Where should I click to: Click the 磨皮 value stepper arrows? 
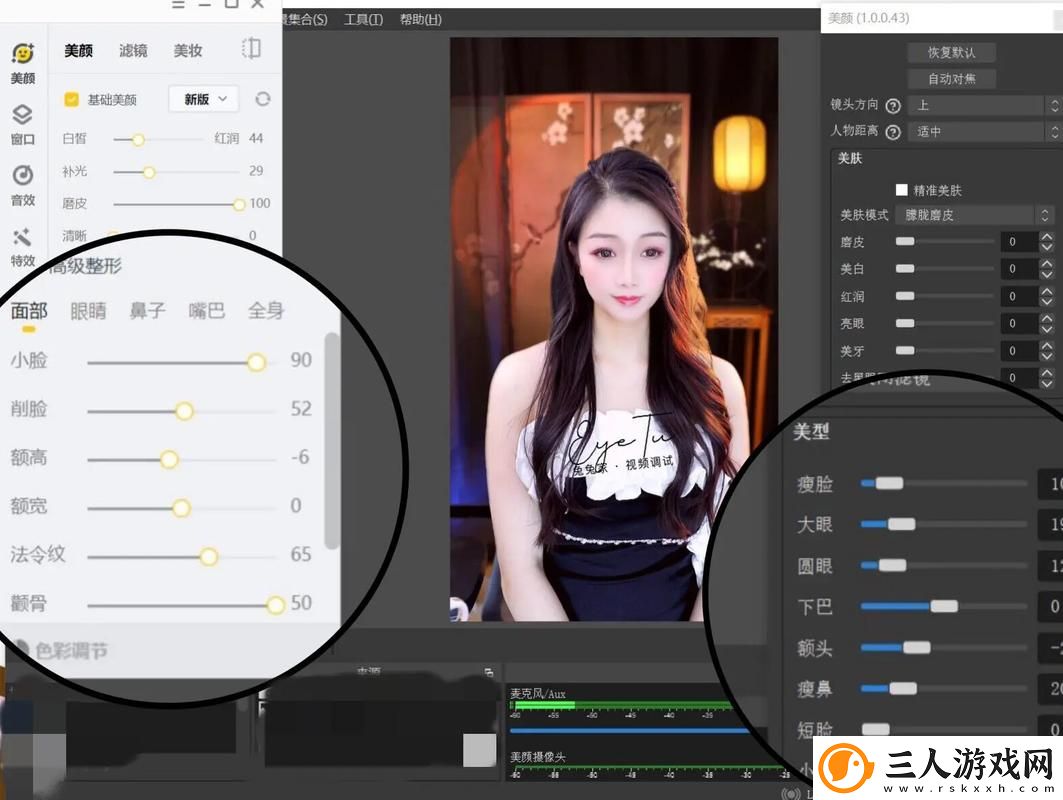(1047, 241)
